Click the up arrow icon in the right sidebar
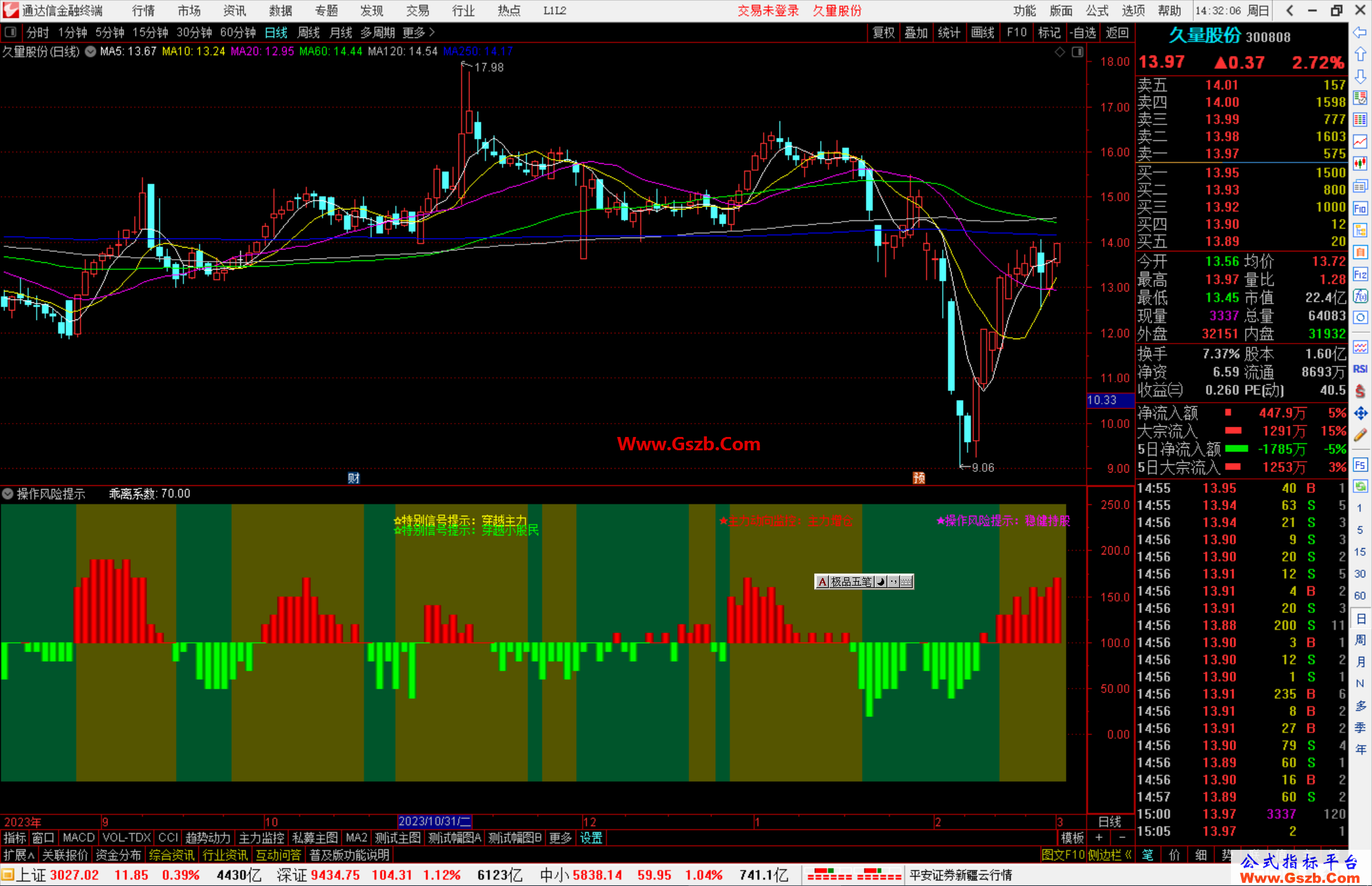1372x886 pixels. pos(1360,55)
